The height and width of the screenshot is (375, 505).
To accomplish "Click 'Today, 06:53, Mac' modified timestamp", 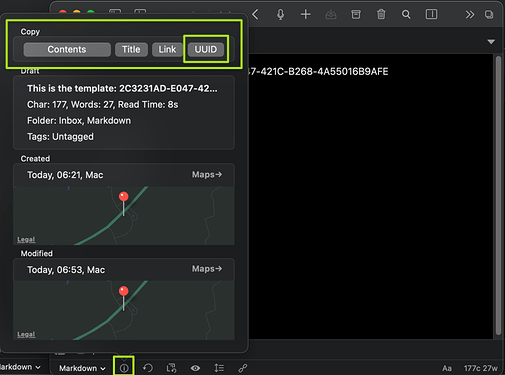I will [66, 270].
